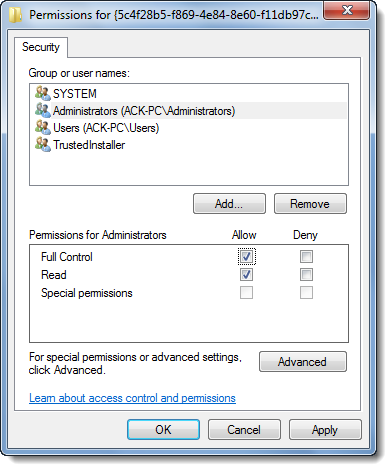392x471 pixels.
Task: Click the Administrators group icon
Action: point(43,110)
